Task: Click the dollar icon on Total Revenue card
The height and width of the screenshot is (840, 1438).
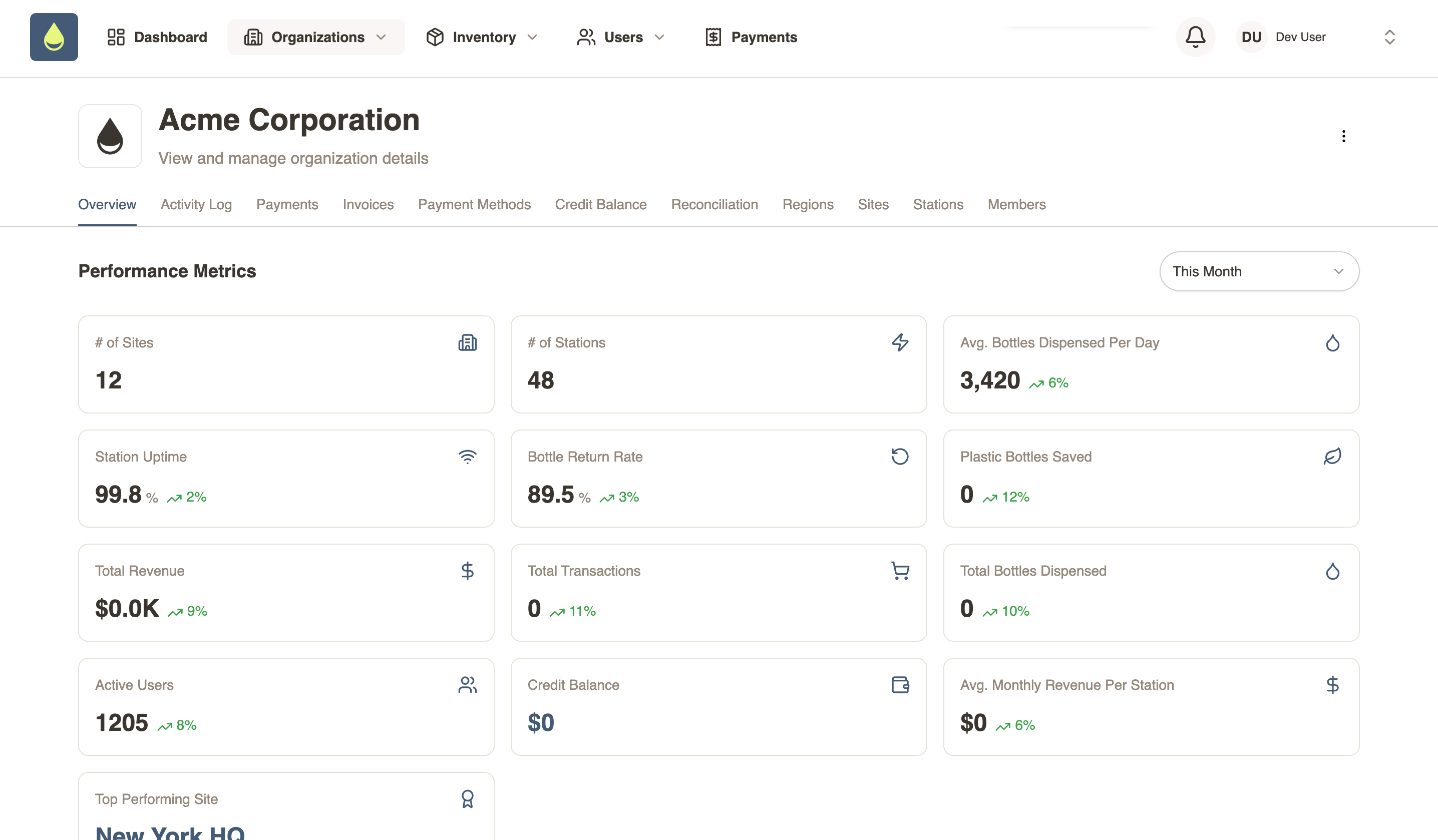Action: [x=467, y=571]
